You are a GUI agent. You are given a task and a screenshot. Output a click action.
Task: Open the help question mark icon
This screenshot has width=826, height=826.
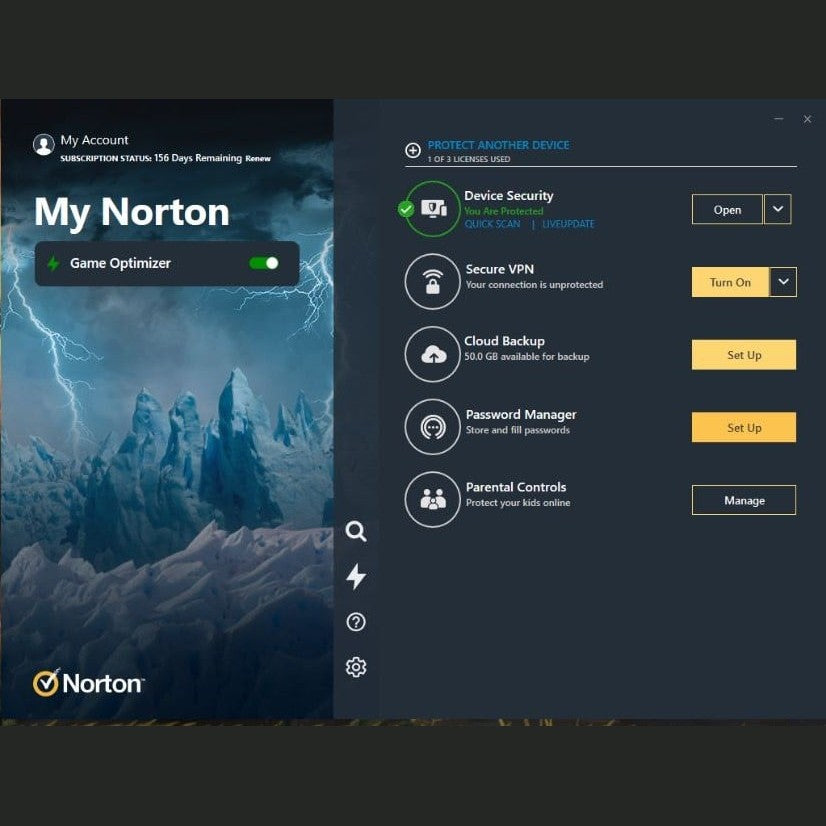coord(356,622)
